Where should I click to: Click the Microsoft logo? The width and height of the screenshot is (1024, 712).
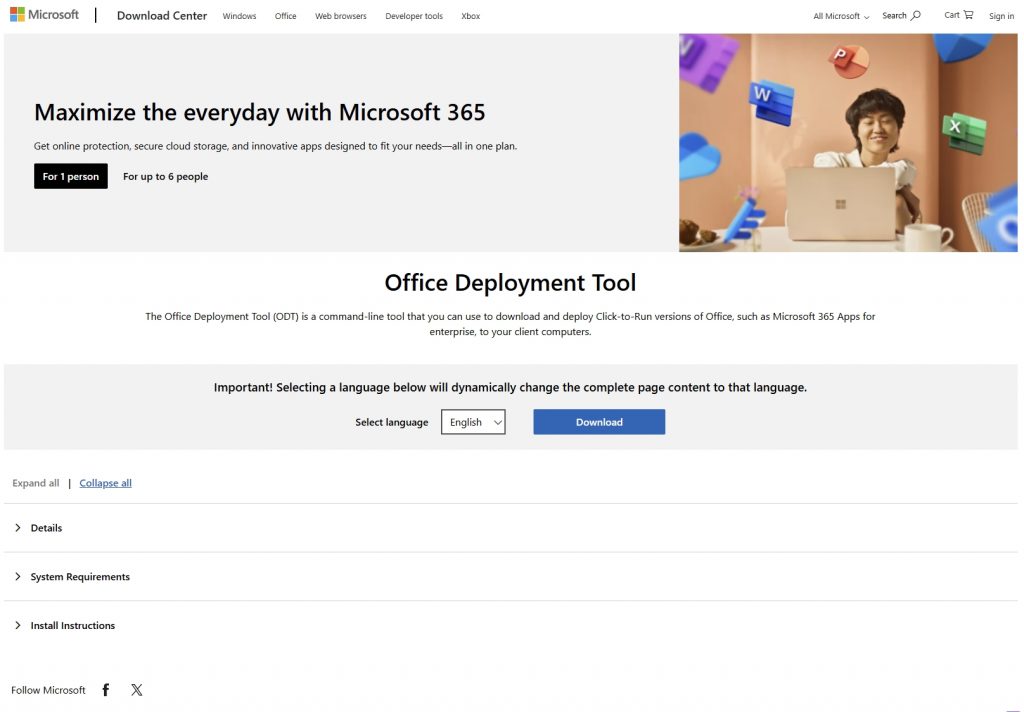point(44,14)
